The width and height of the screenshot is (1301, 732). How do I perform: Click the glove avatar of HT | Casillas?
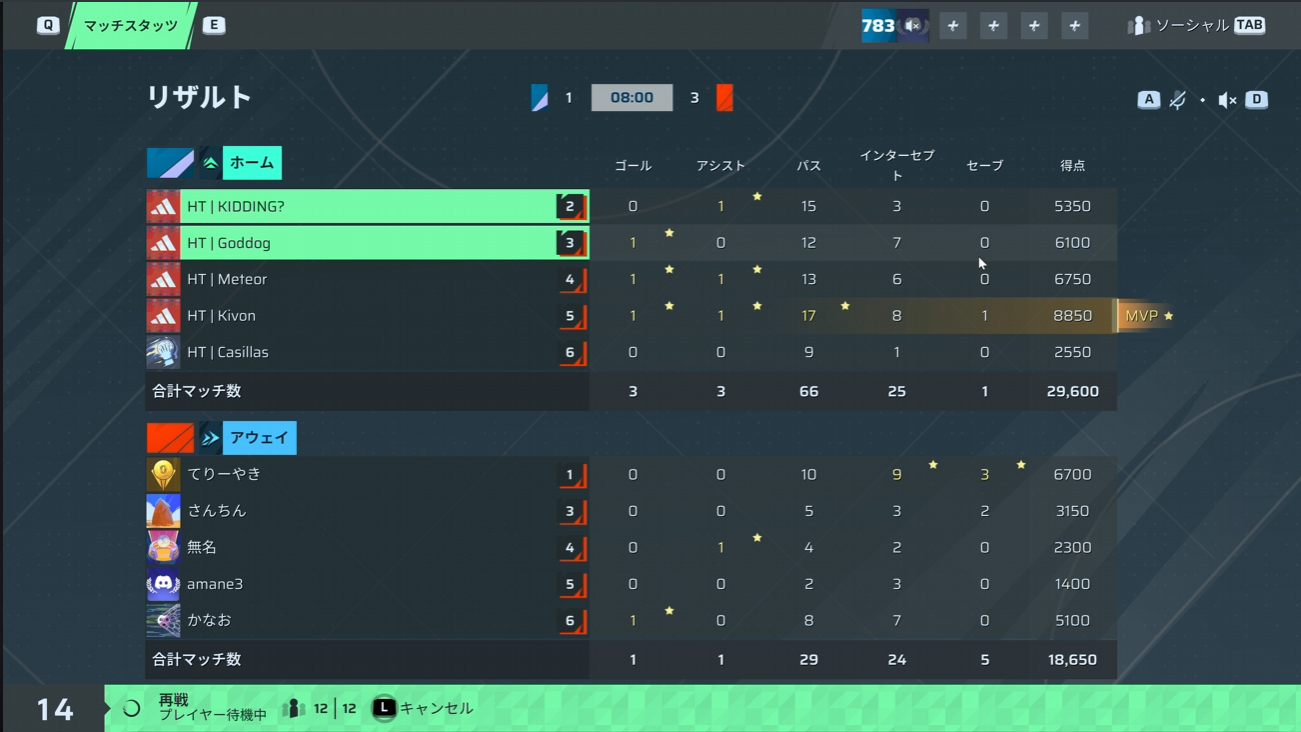click(163, 352)
